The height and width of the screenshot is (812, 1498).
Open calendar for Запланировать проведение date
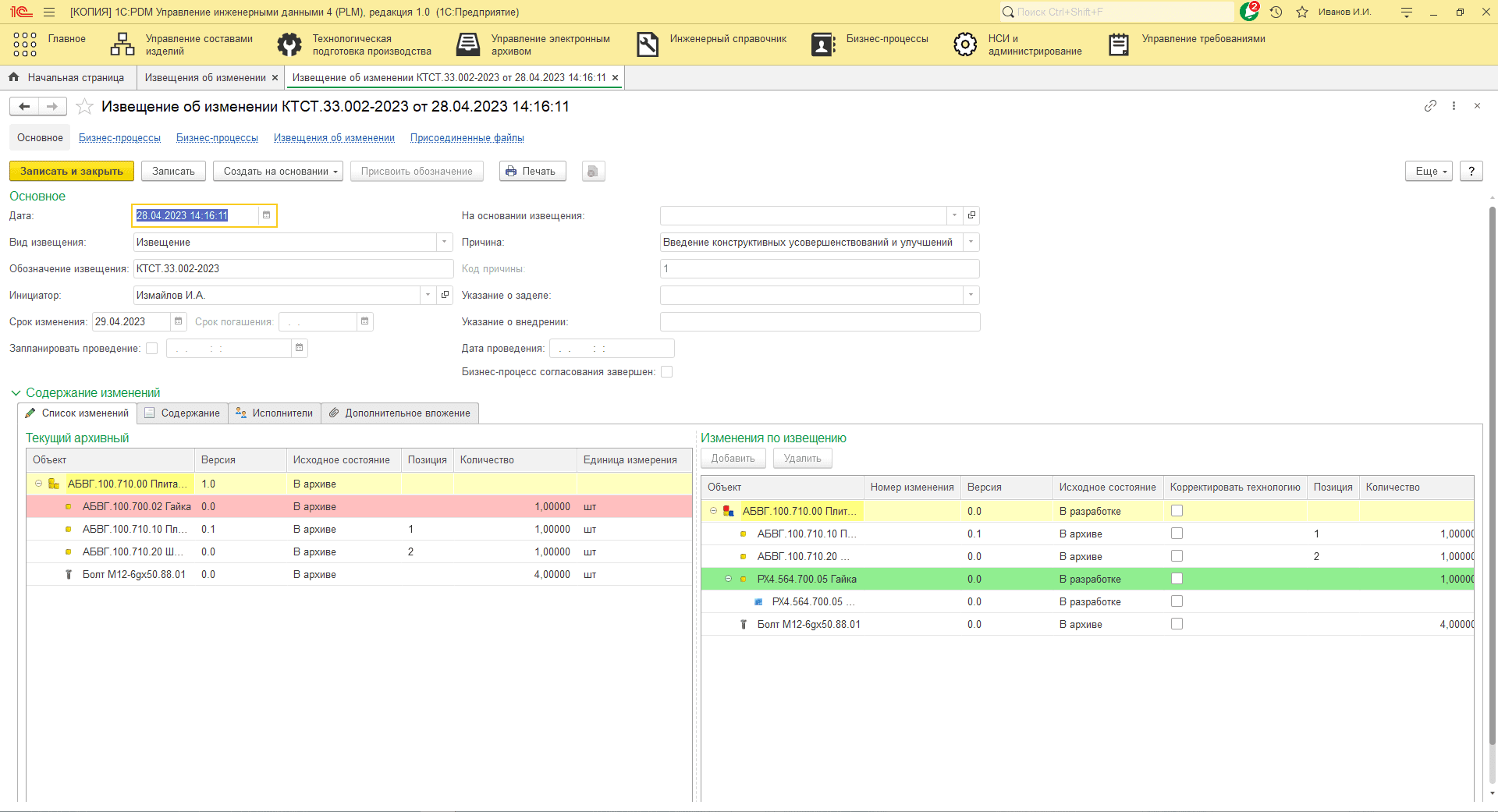(299, 348)
